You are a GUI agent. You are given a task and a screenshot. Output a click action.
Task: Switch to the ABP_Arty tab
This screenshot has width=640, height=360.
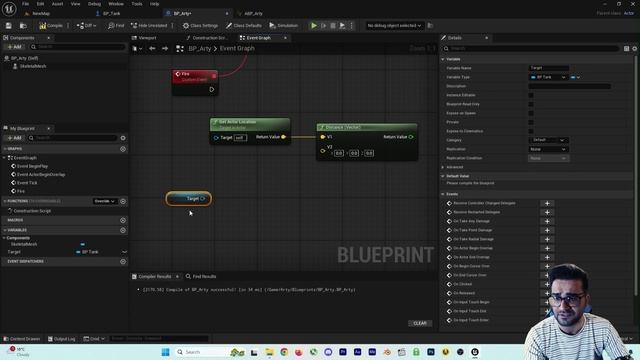pos(253,13)
